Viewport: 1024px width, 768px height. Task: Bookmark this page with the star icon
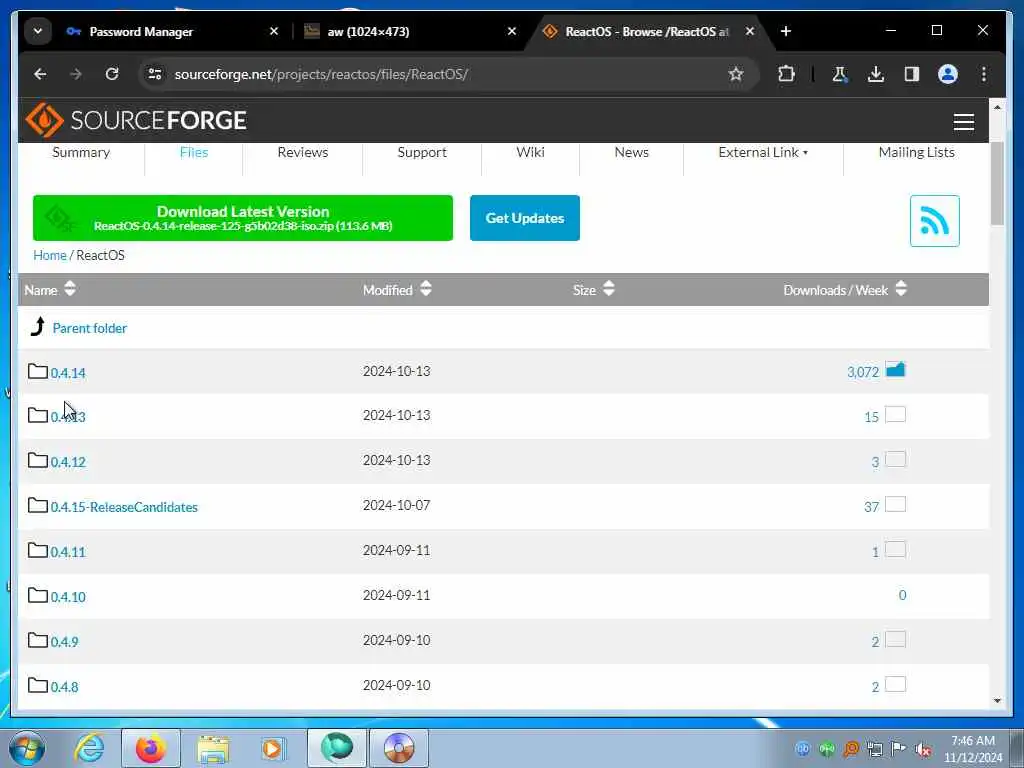[736, 74]
